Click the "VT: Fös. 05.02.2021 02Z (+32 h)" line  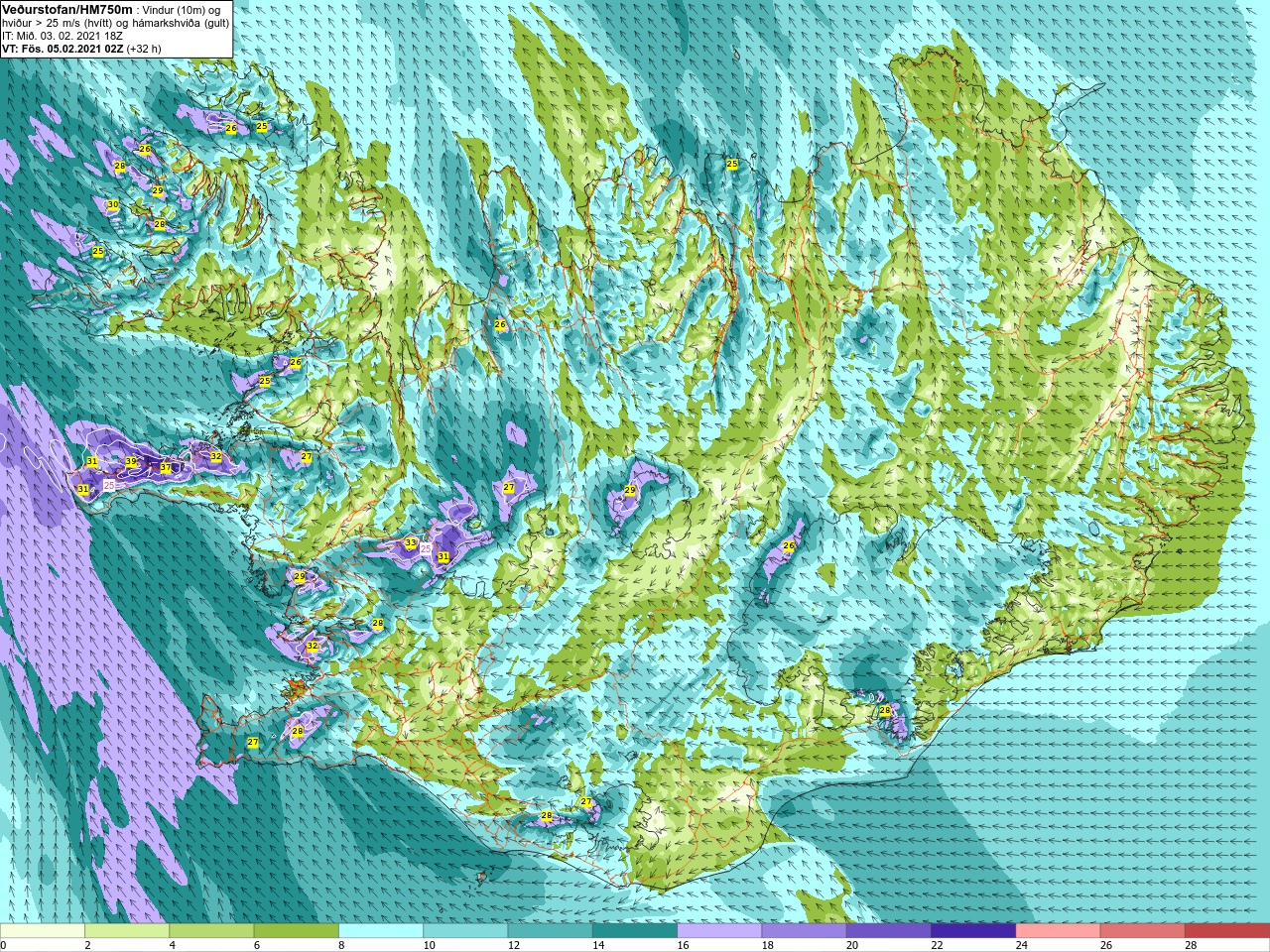pyautogui.click(x=81, y=49)
